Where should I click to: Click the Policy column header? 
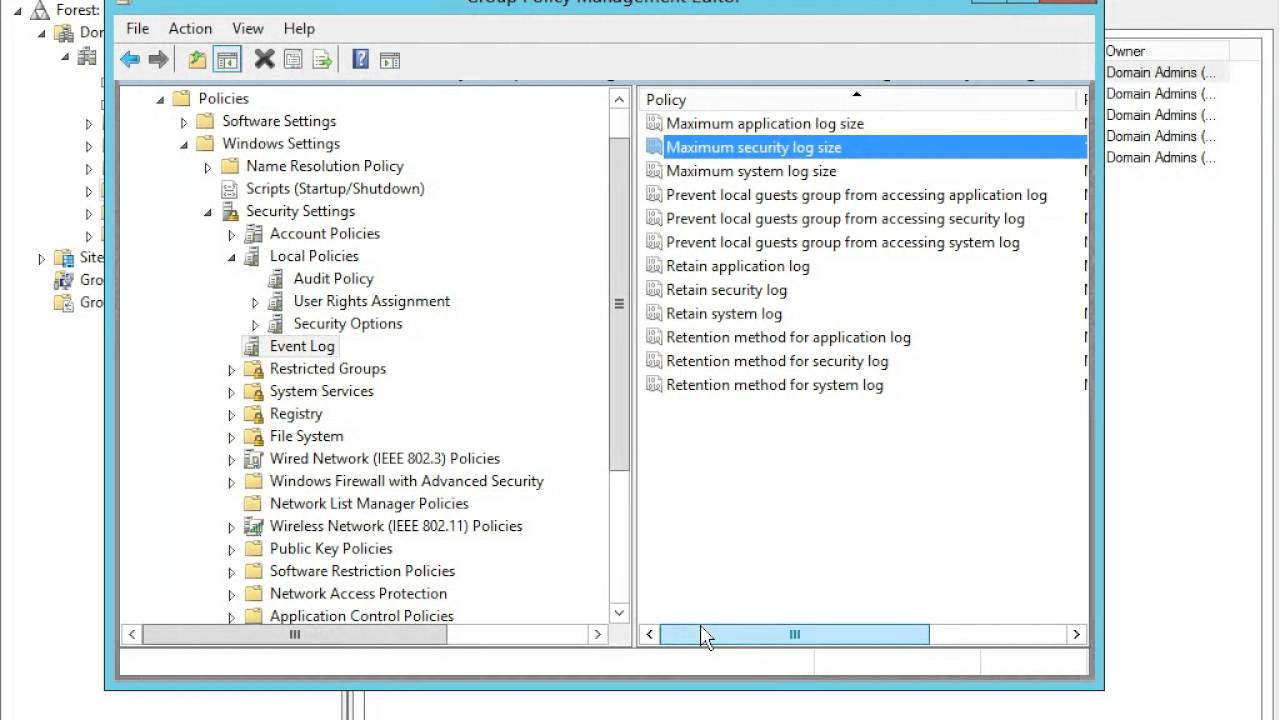(x=859, y=99)
